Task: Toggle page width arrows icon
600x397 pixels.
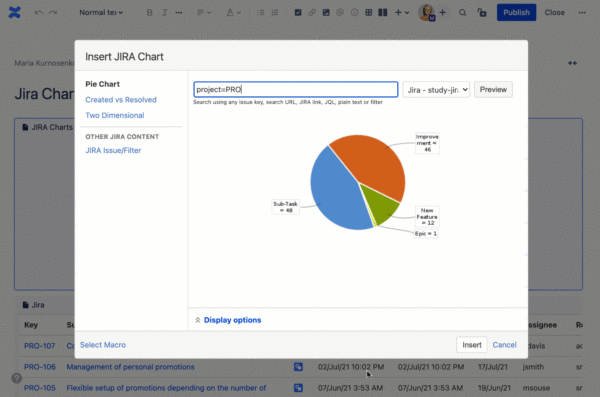Action: [572, 63]
